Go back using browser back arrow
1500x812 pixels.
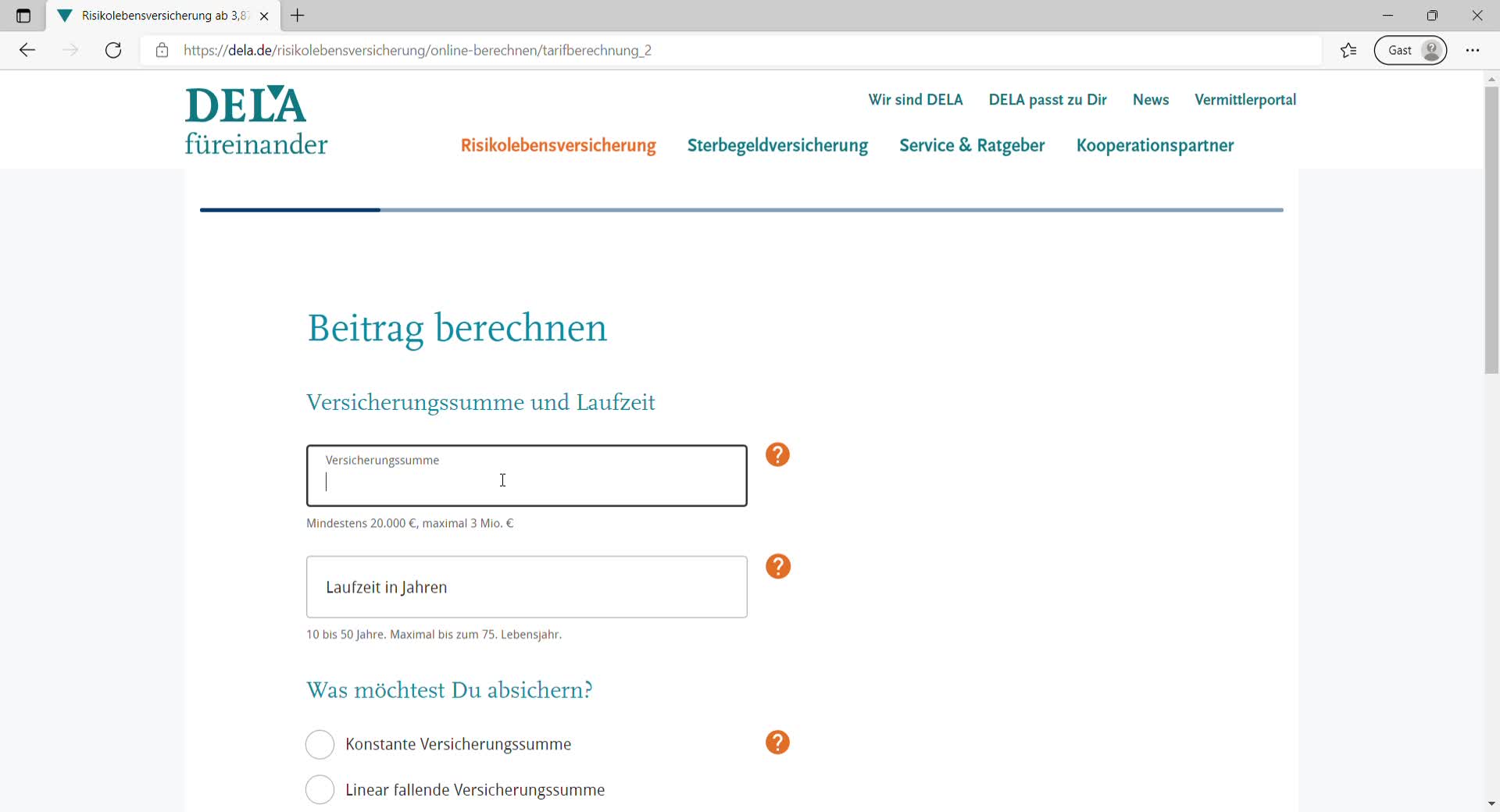27,51
